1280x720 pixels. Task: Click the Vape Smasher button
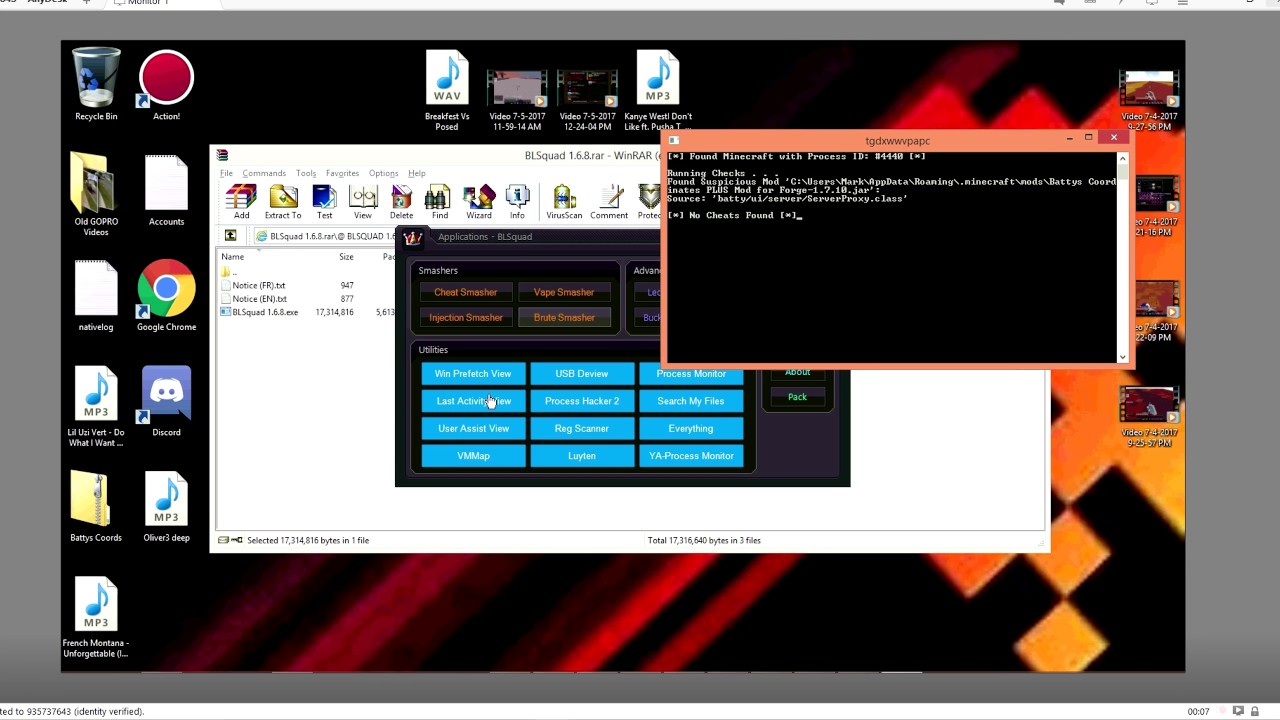(564, 292)
